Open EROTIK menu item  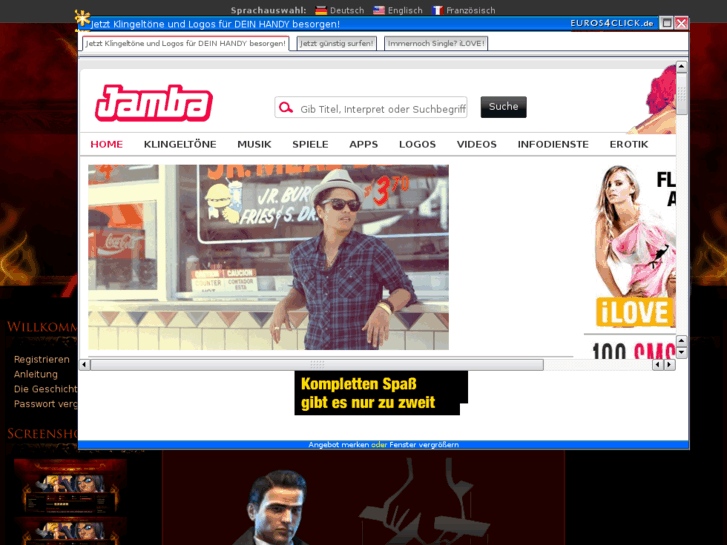pyautogui.click(x=629, y=144)
